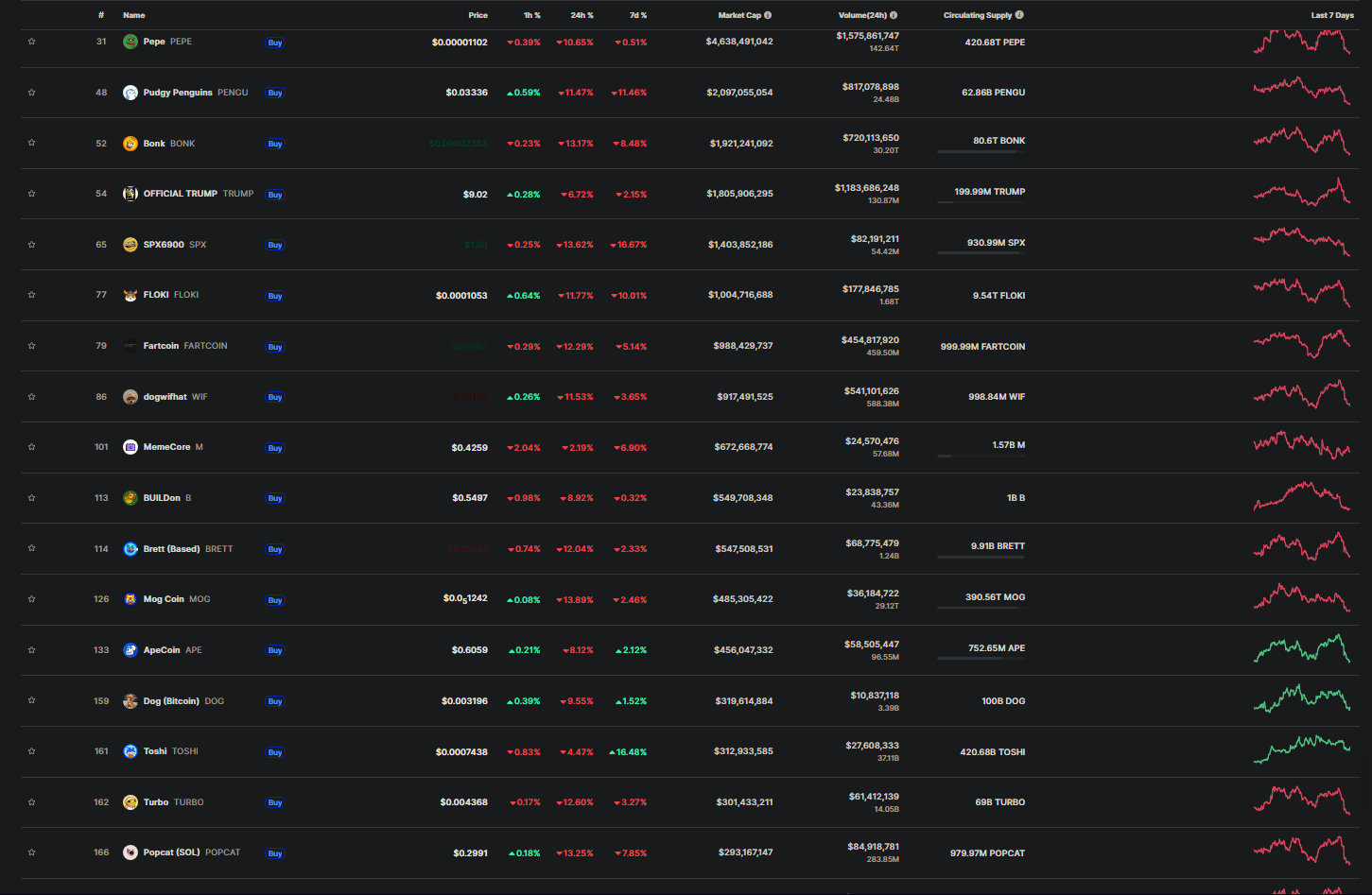Sort coins by Market Cap header
The width and height of the screenshot is (1372, 895).
point(739,15)
